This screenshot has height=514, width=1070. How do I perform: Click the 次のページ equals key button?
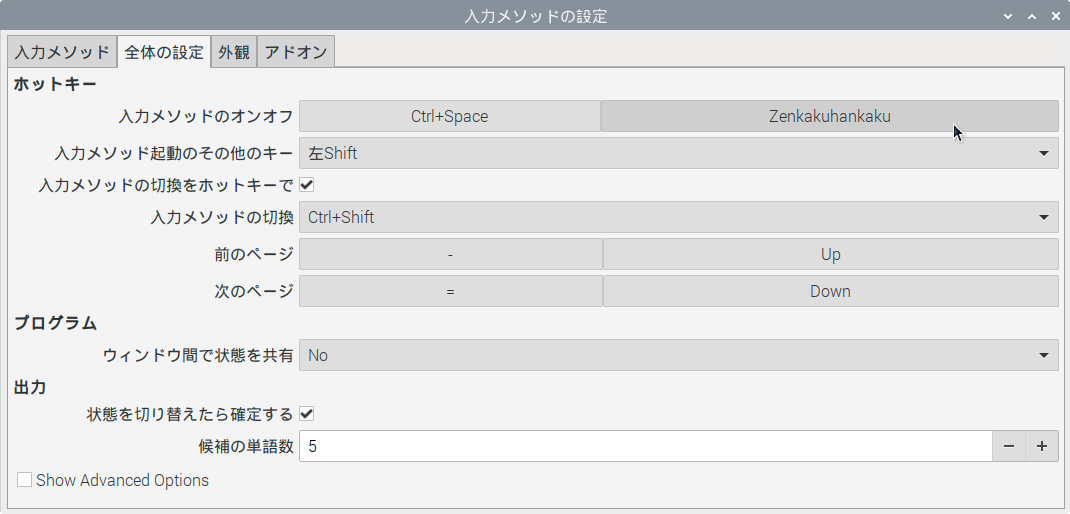point(450,292)
